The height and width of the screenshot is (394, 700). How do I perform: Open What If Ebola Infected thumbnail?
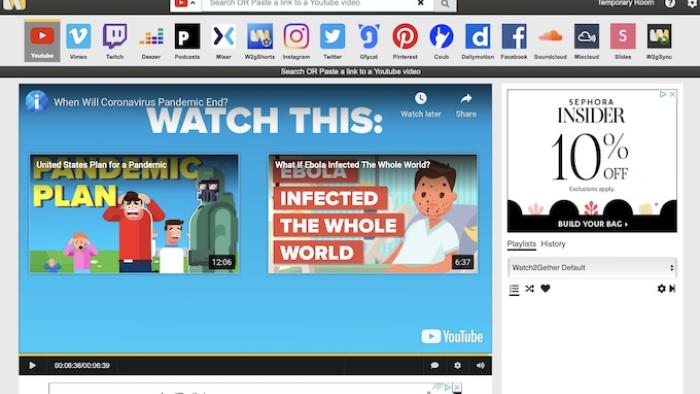373,214
